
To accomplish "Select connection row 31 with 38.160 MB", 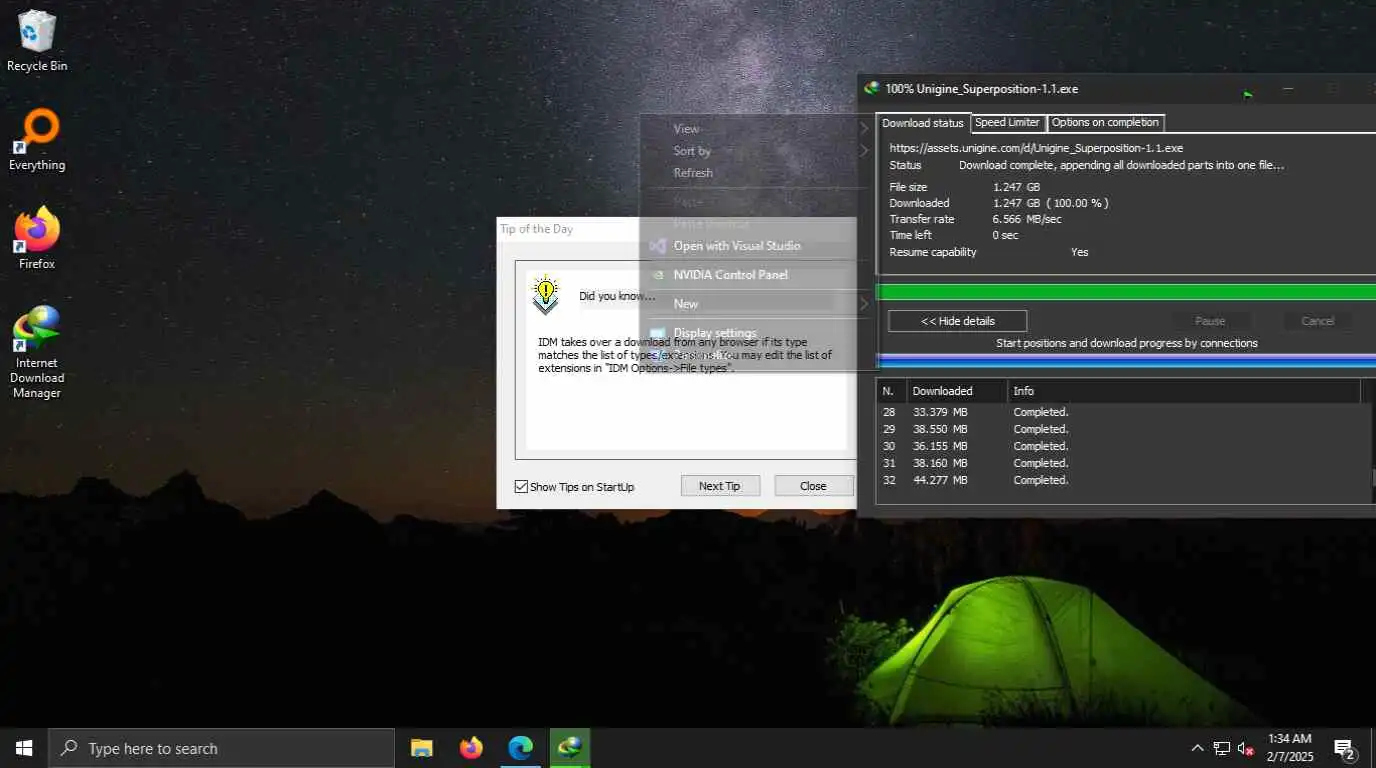I will [x=1119, y=463].
